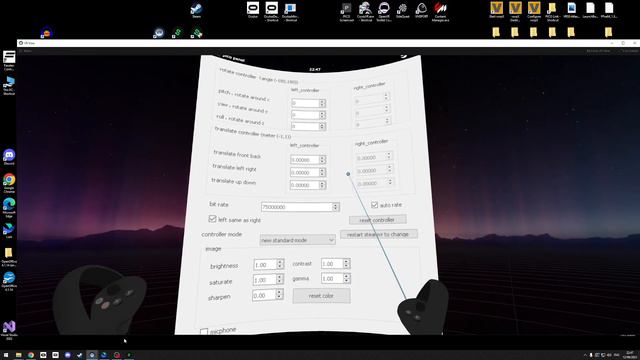This screenshot has height=360, width=640.
Task: Adjust left translate front back stepper
Action: pyautogui.click(x=322, y=160)
